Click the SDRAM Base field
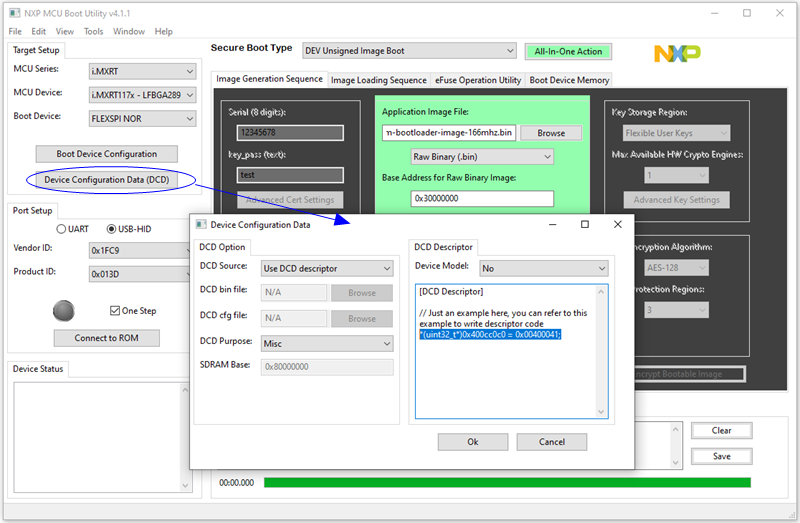 327,367
